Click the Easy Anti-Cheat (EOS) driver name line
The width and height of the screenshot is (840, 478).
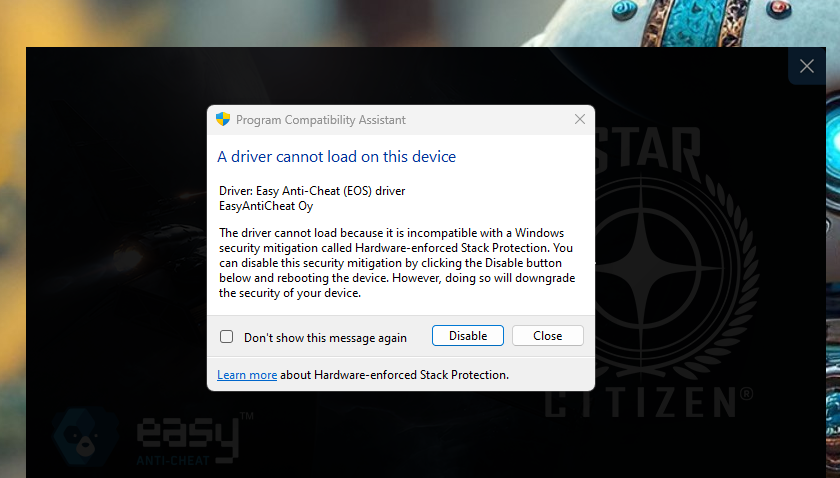(x=312, y=191)
